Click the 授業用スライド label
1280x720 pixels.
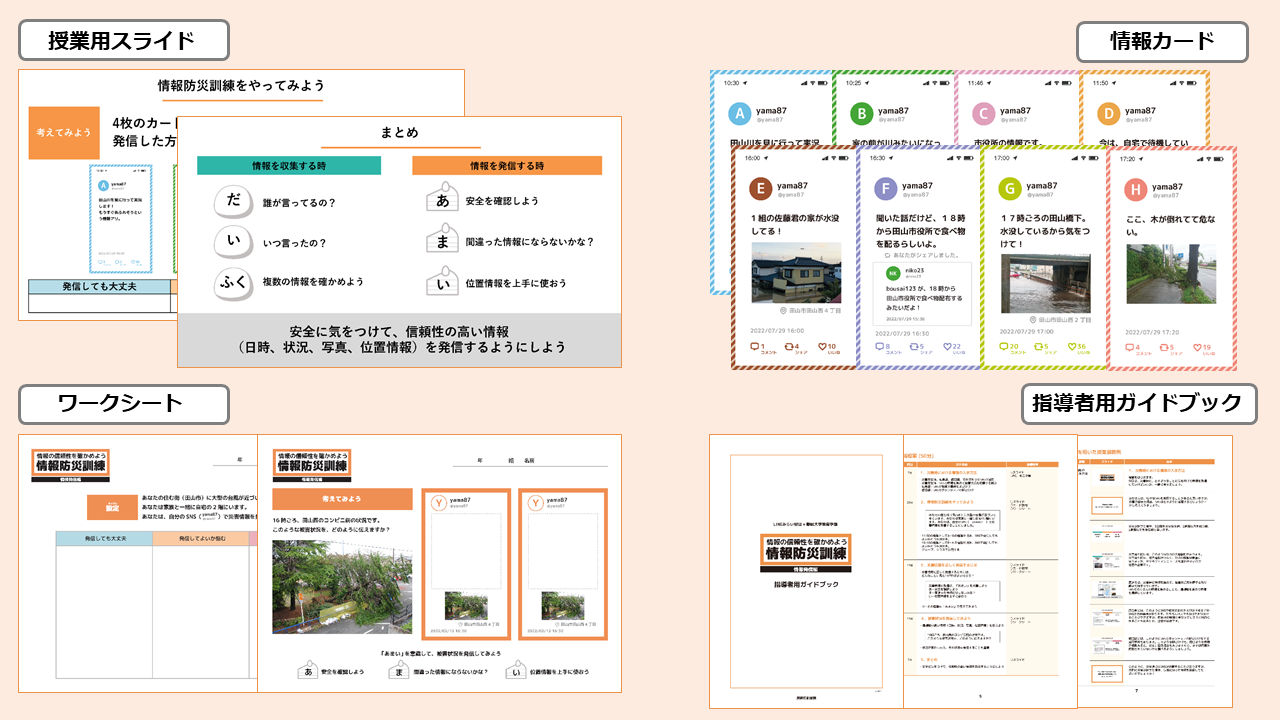tap(123, 41)
